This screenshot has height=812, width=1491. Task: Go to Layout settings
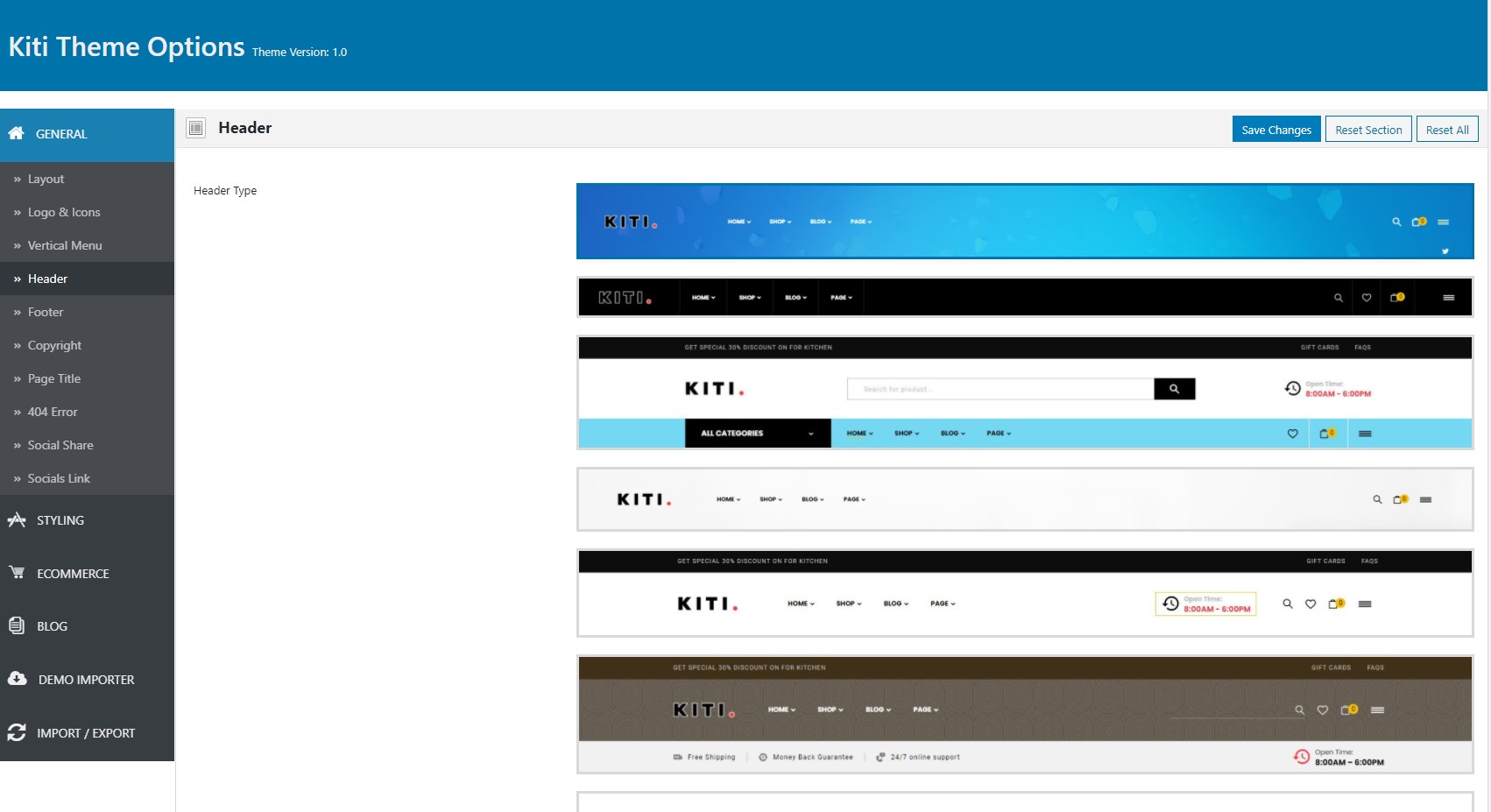[87, 179]
